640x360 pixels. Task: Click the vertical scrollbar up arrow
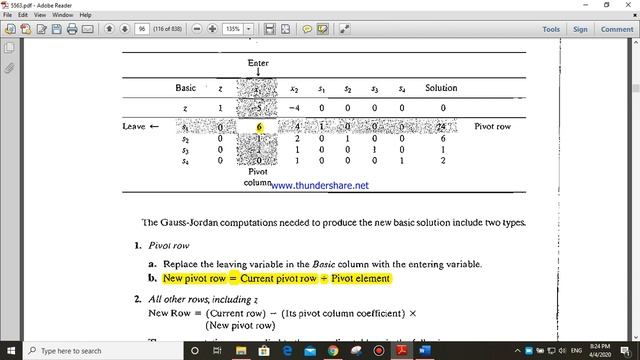[636, 42]
